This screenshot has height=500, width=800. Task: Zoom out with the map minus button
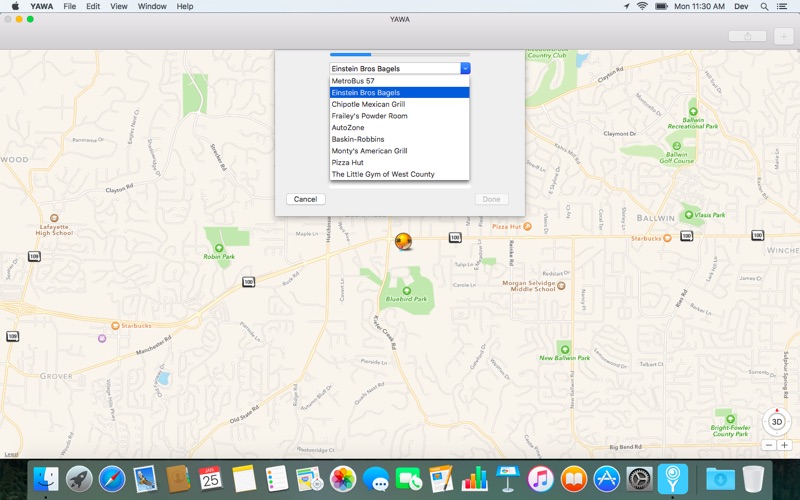(x=769, y=445)
